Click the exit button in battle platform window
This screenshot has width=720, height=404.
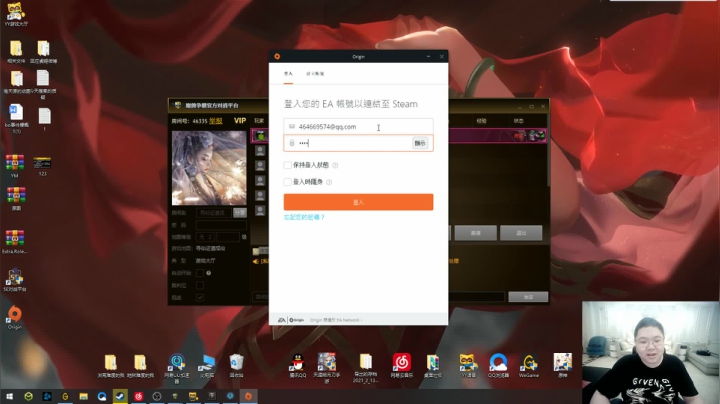click(x=521, y=233)
